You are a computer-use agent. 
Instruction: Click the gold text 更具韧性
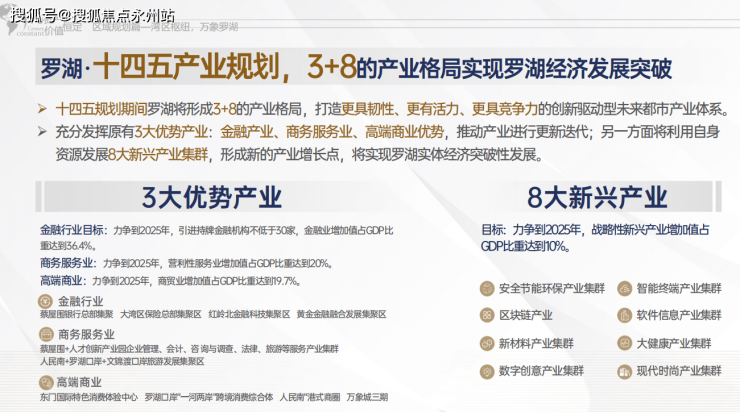[368, 109]
